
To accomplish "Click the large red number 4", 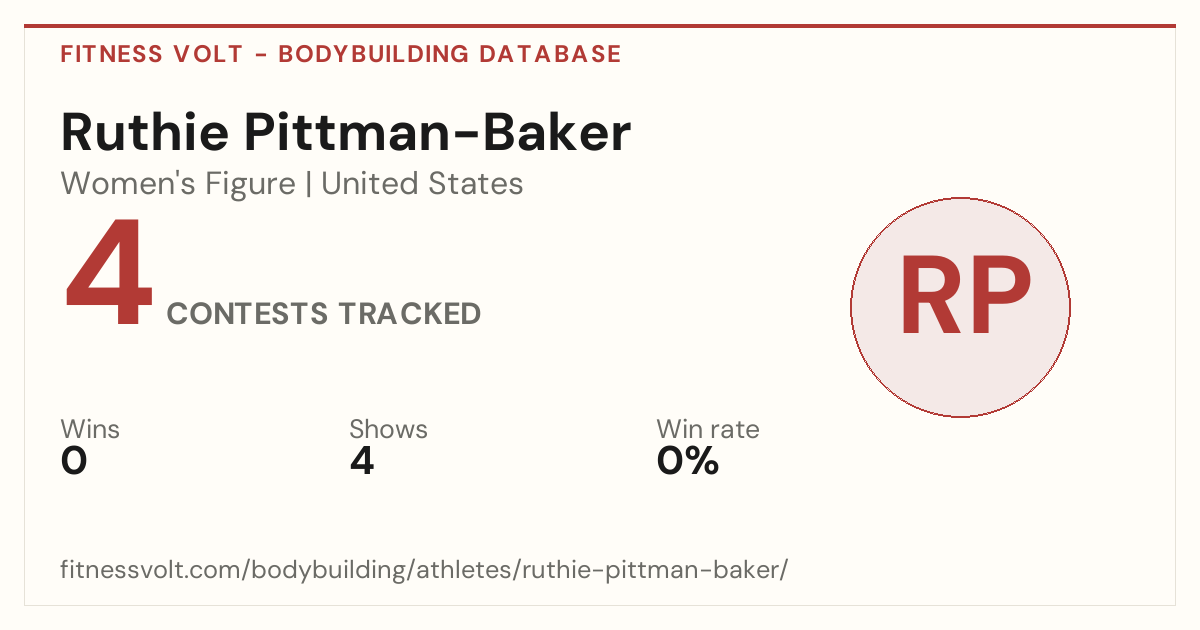I will coord(109,274).
